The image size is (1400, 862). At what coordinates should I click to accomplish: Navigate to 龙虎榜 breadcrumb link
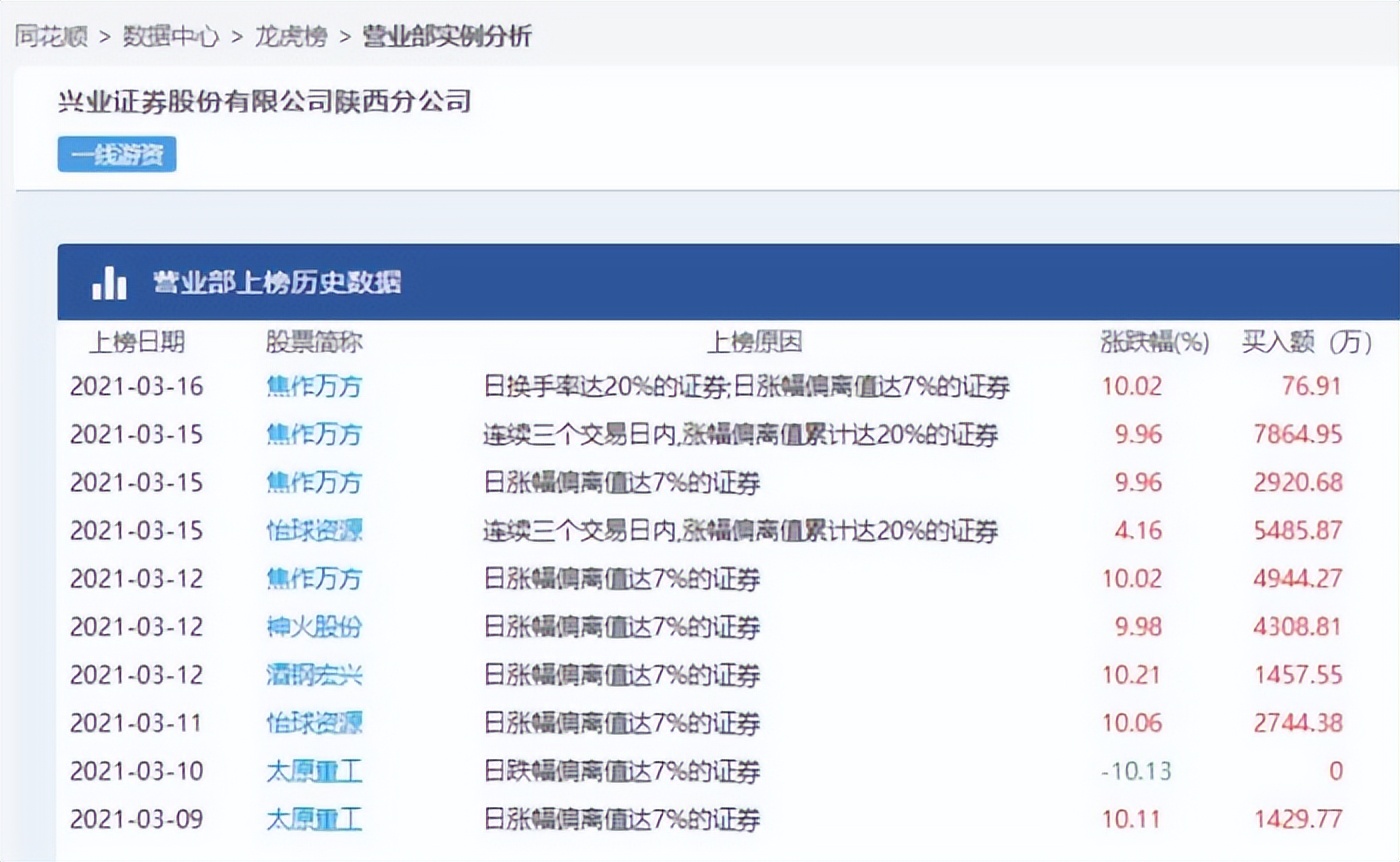[291, 37]
